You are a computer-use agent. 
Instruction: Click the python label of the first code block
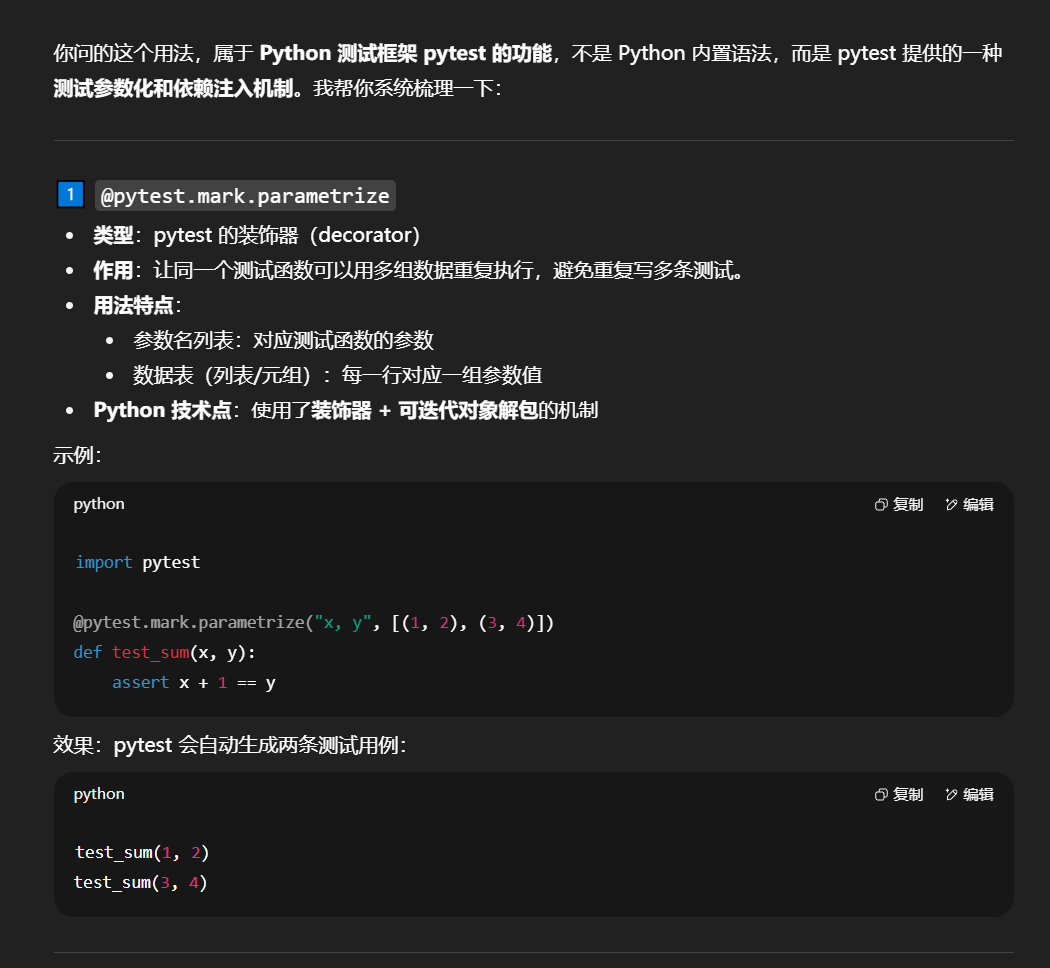click(99, 504)
